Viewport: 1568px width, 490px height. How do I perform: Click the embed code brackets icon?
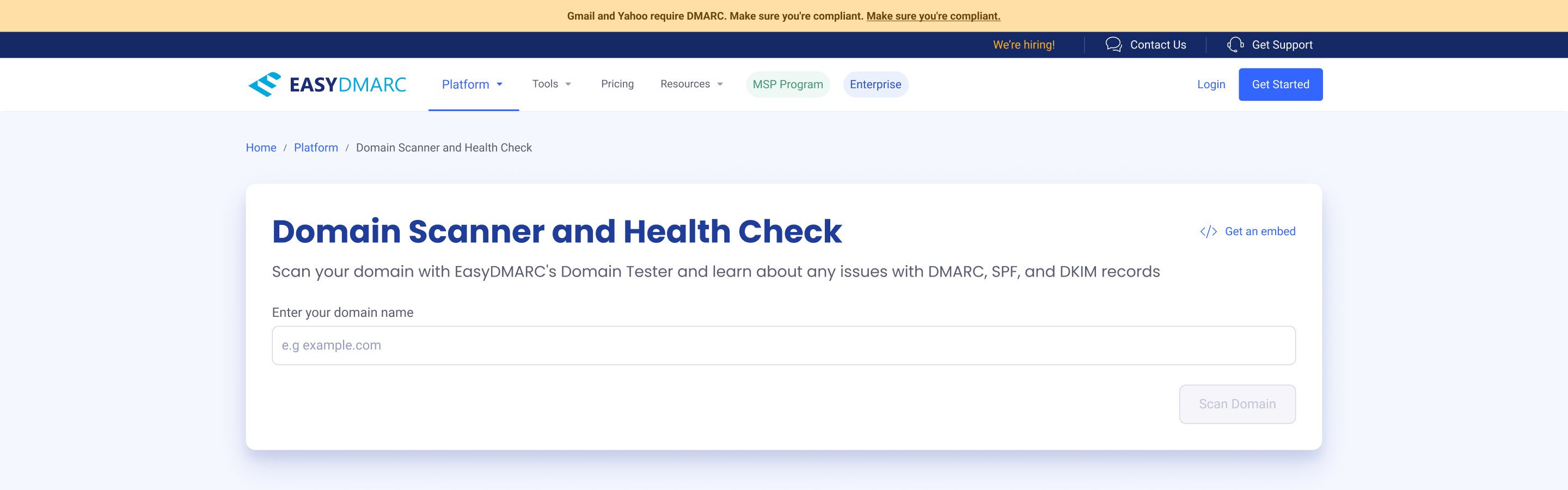coord(1208,231)
